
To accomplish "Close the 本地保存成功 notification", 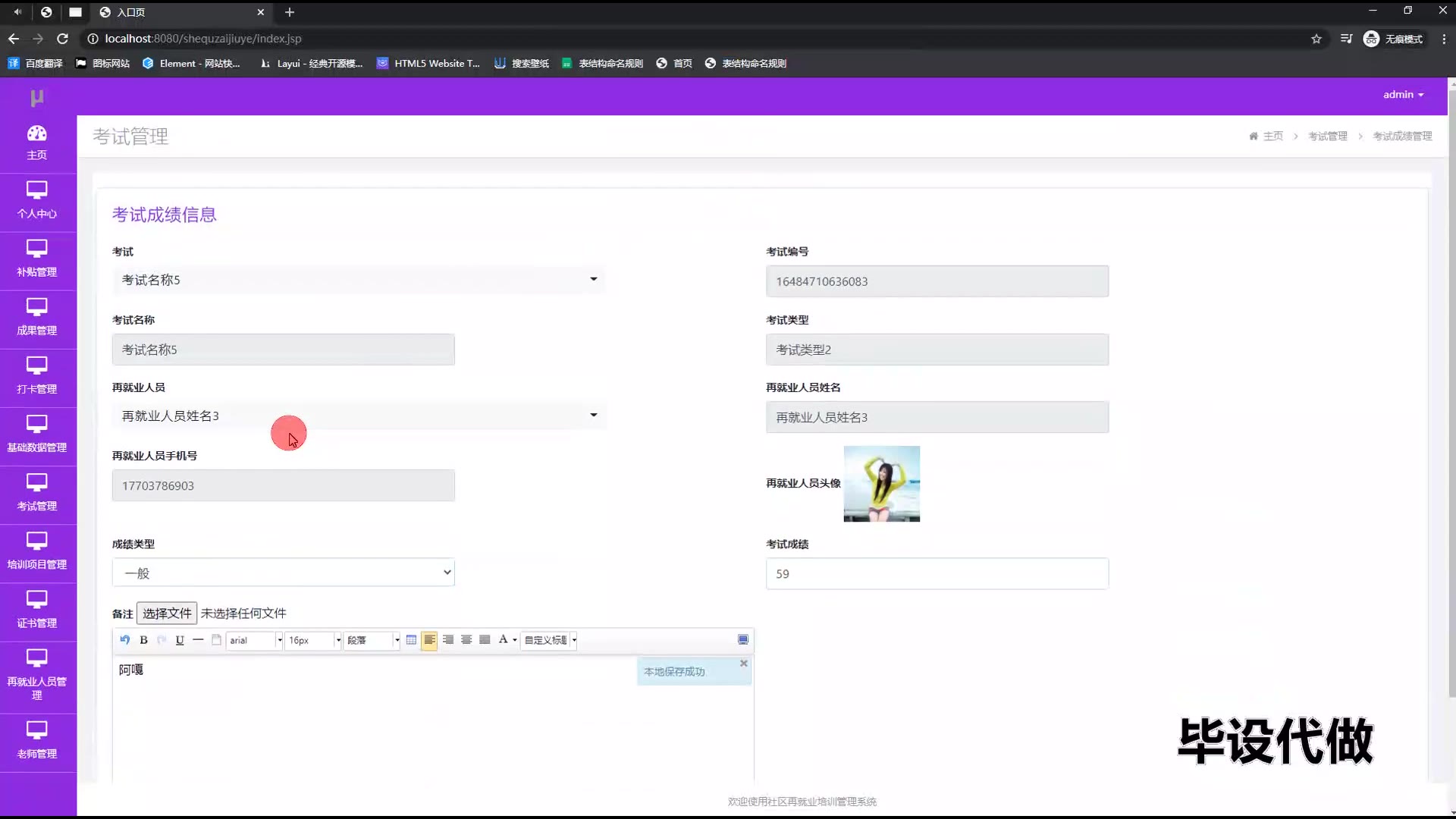I will [x=744, y=664].
